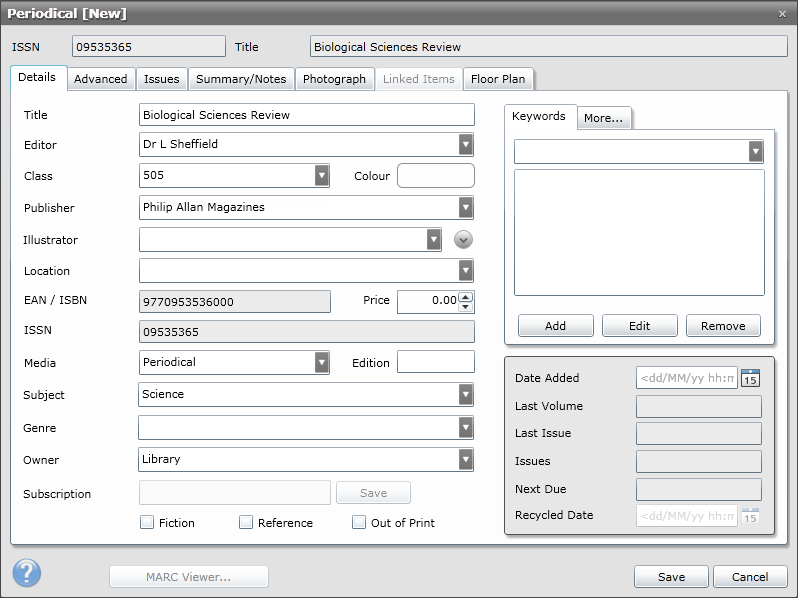798x598 pixels.
Task: Close the Periodical dialog with the X
Action: (782, 14)
